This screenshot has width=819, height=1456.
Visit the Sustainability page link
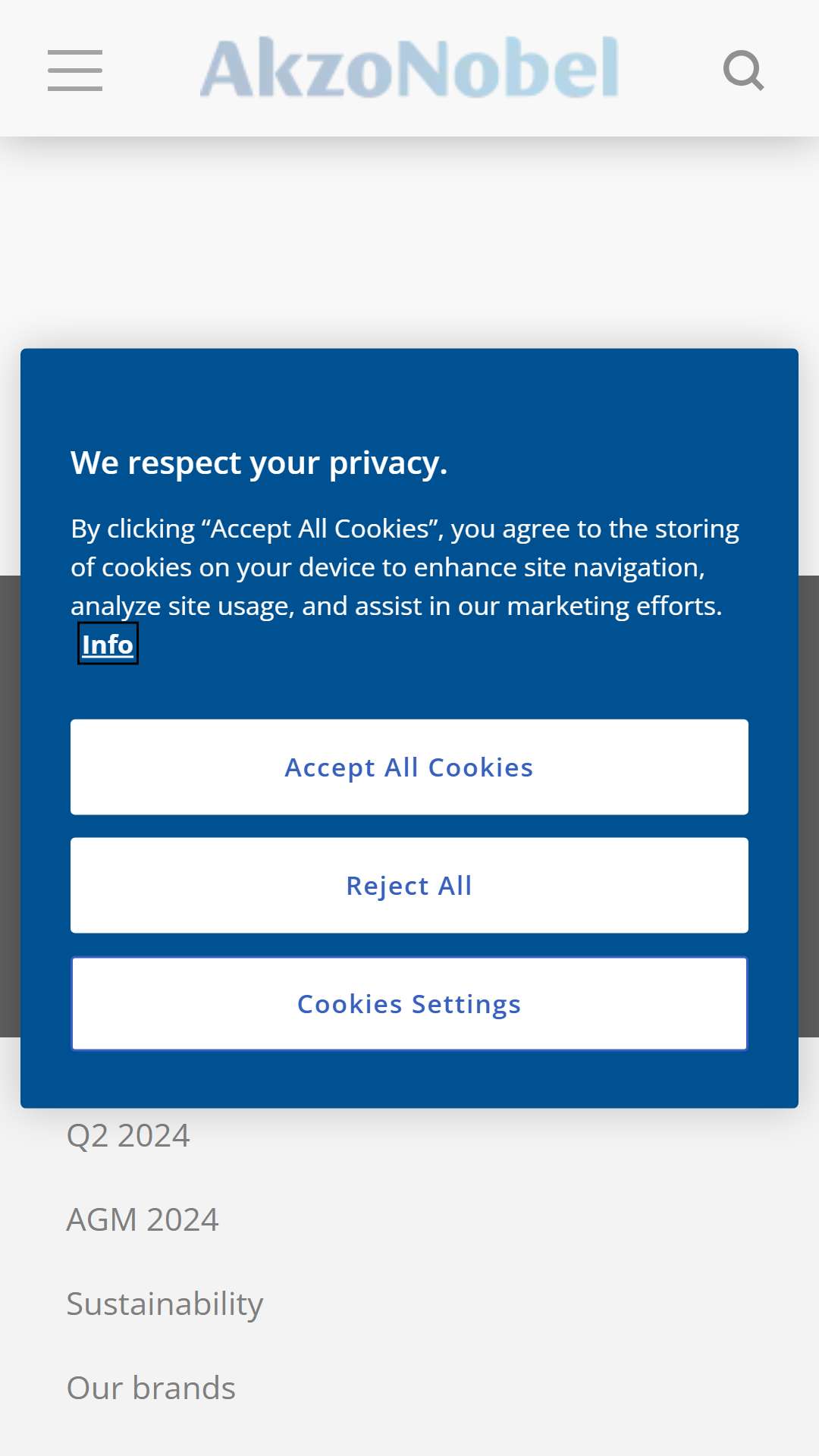pyautogui.click(x=165, y=1304)
